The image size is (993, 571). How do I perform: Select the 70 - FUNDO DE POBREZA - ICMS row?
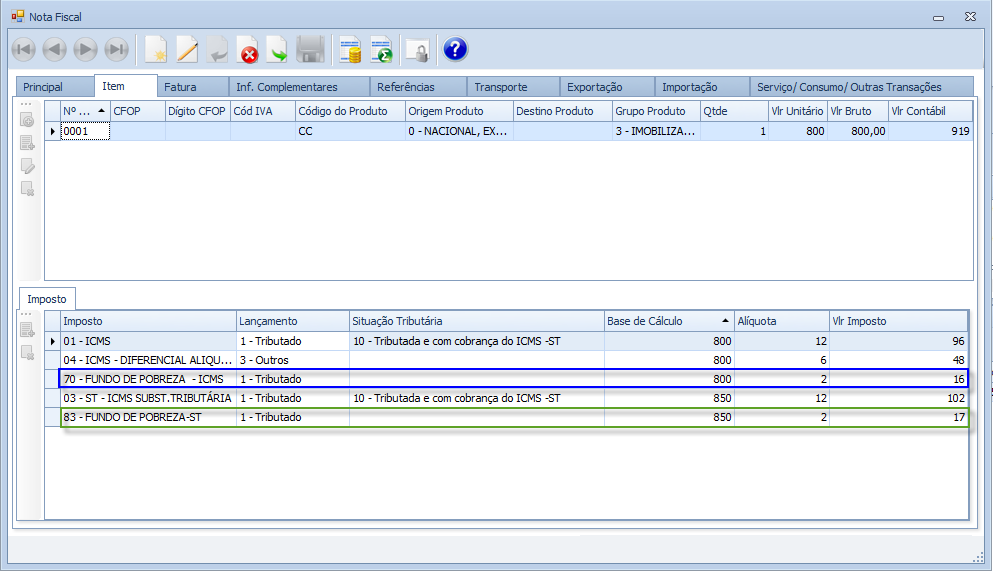[x=143, y=379]
